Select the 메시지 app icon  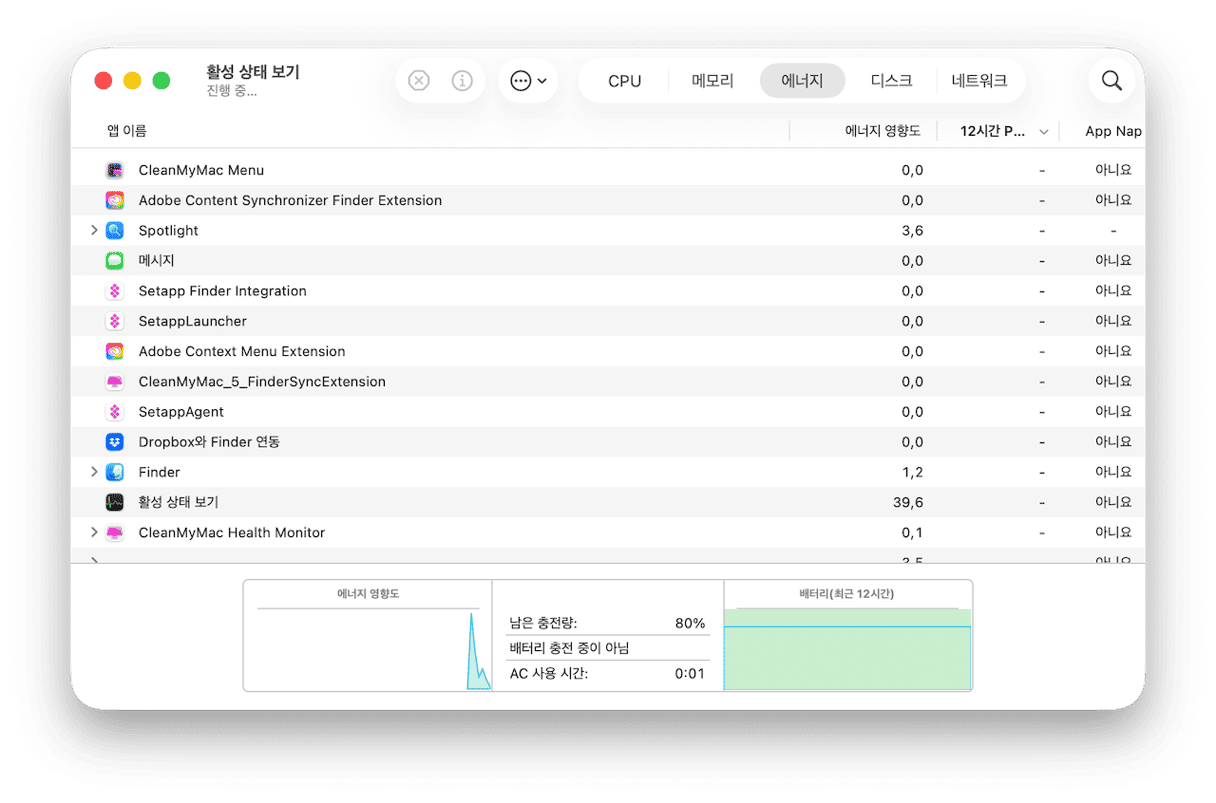click(x=115, y=261)
